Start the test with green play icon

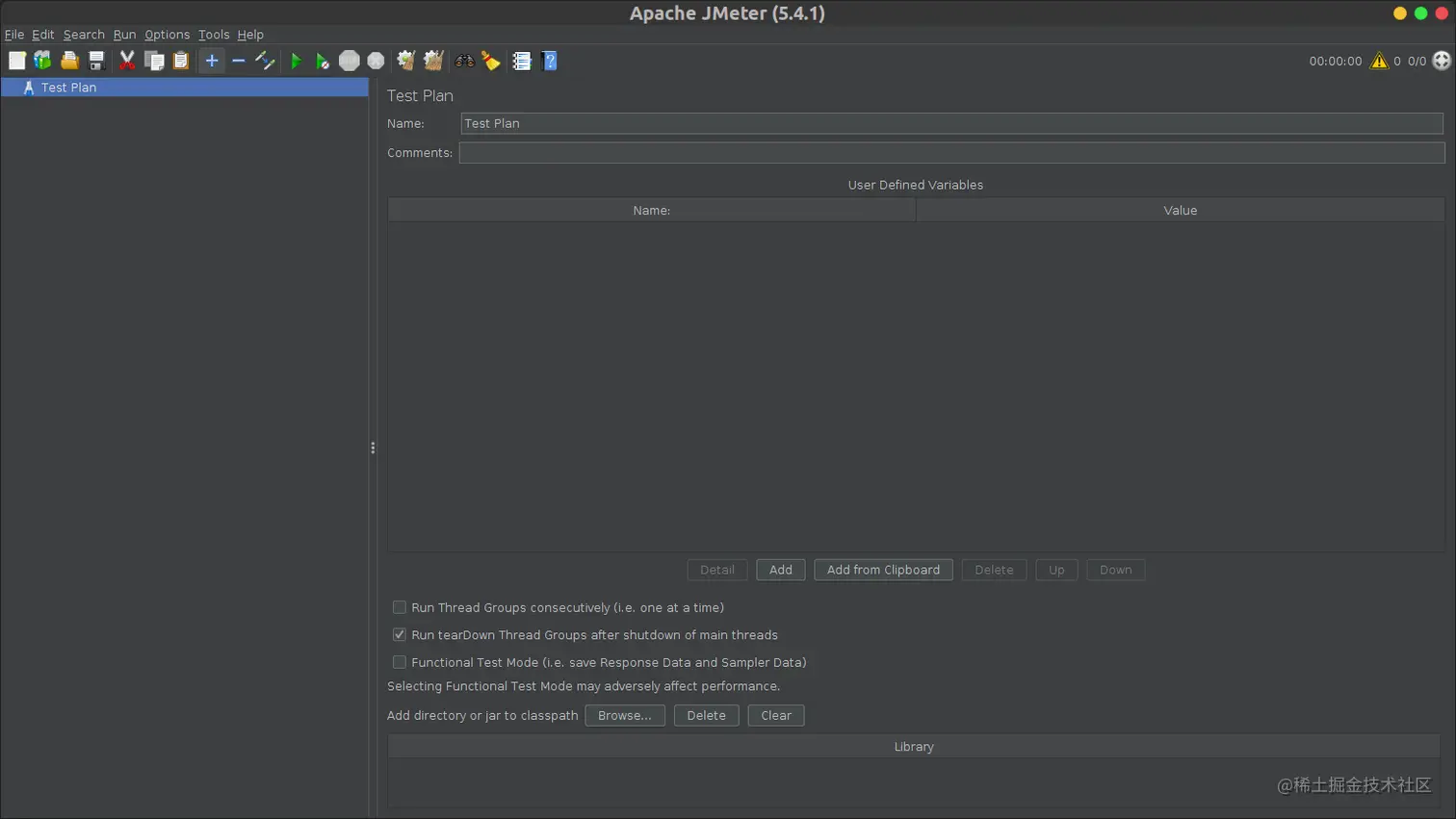click(296, 61)
